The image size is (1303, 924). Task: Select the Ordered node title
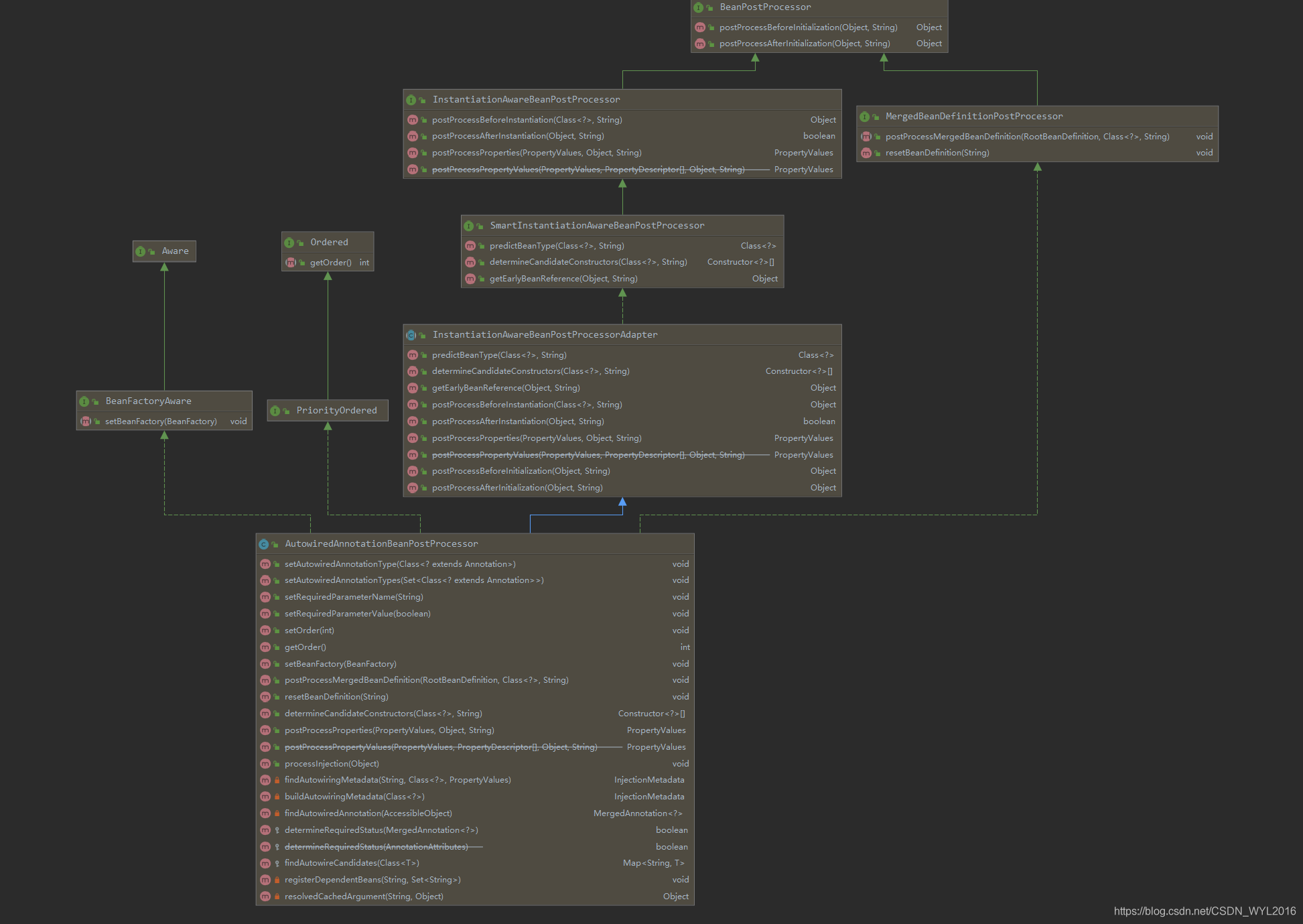329,243
